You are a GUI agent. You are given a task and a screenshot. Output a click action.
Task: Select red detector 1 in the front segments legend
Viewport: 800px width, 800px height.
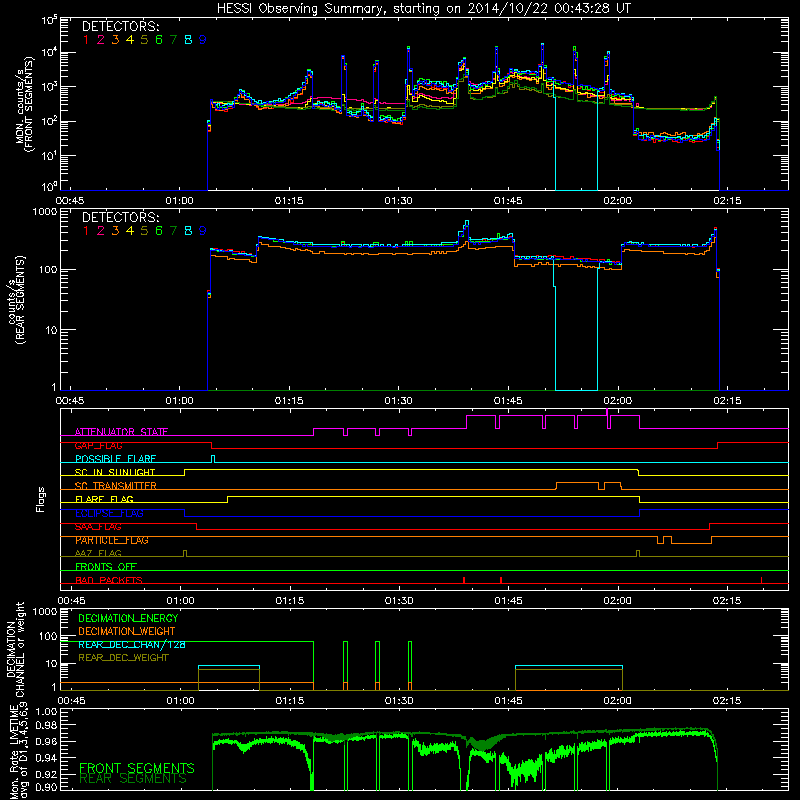point(86,40)
